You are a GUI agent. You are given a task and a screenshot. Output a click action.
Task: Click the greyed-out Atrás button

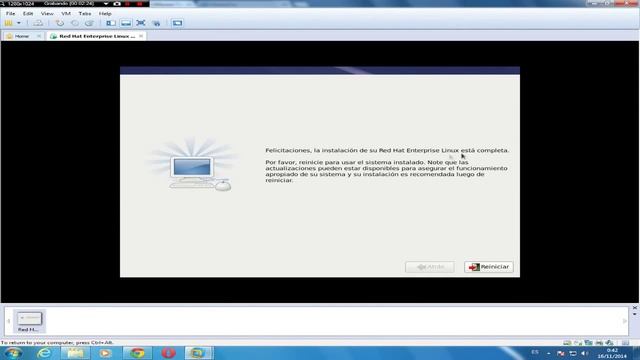pyautogui.click(x=430, y=267)
